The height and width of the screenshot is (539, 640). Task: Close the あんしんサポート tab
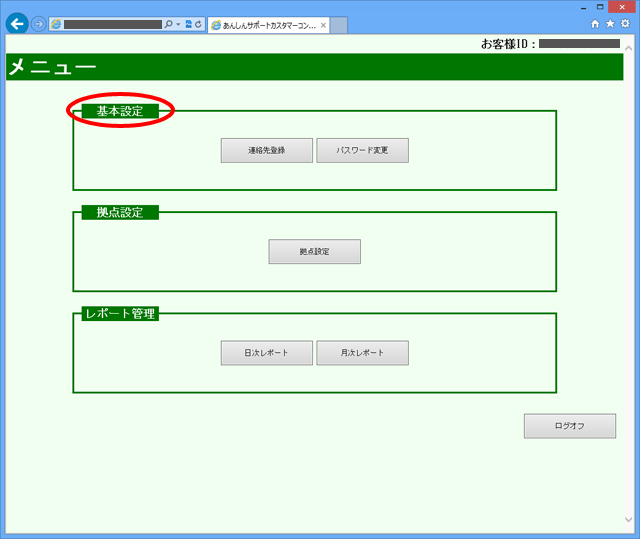pos(323,25)
